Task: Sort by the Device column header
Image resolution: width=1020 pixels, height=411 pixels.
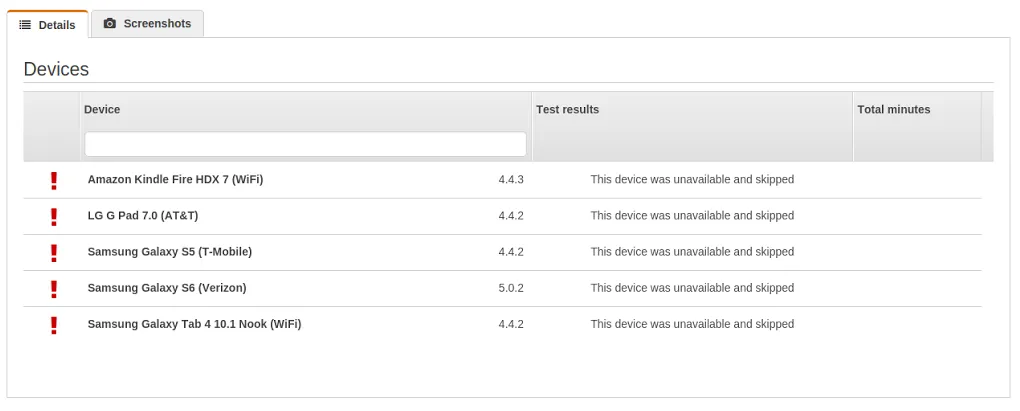Action: (x=102, y=109)
